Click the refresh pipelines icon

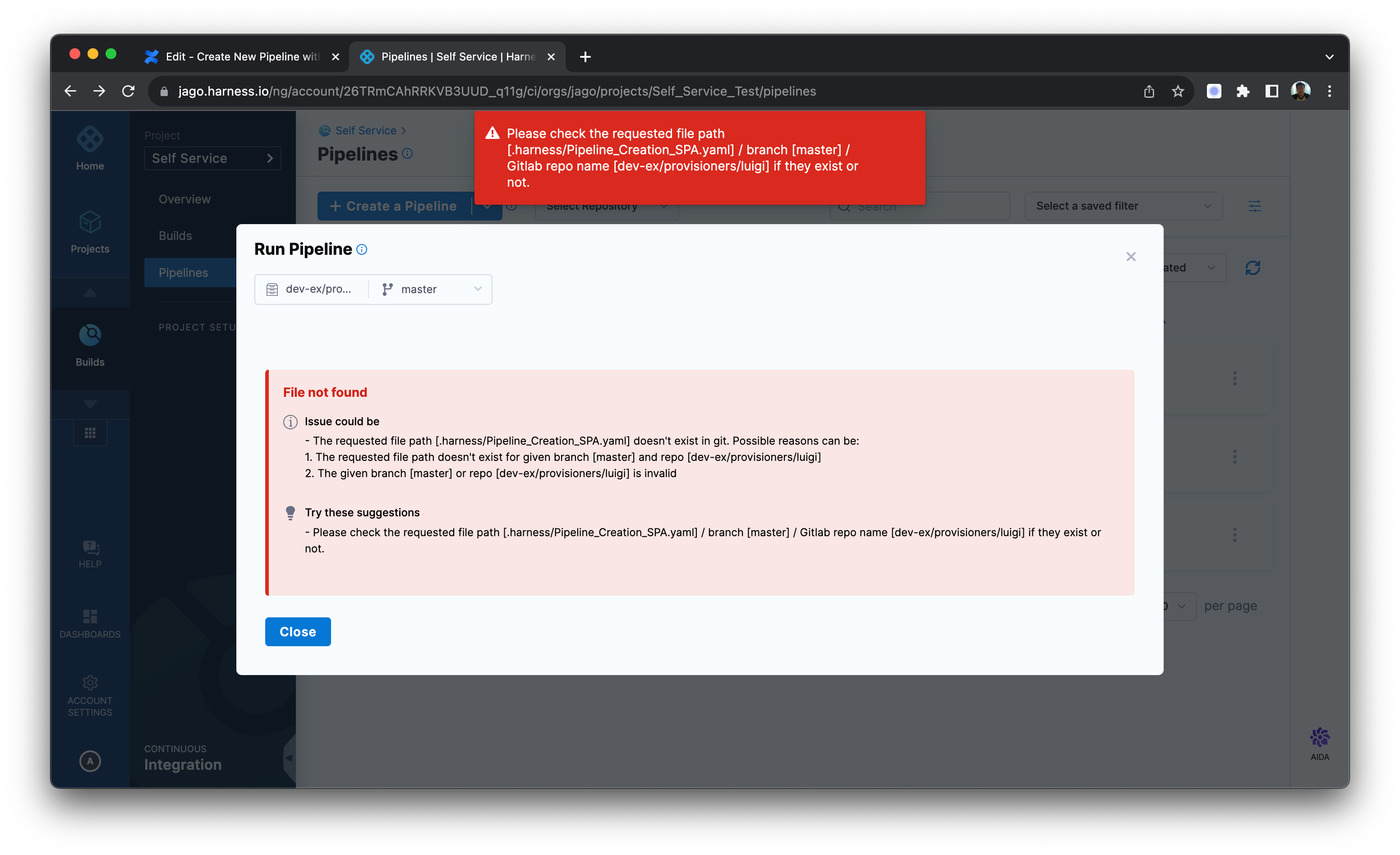(1252, 267)
